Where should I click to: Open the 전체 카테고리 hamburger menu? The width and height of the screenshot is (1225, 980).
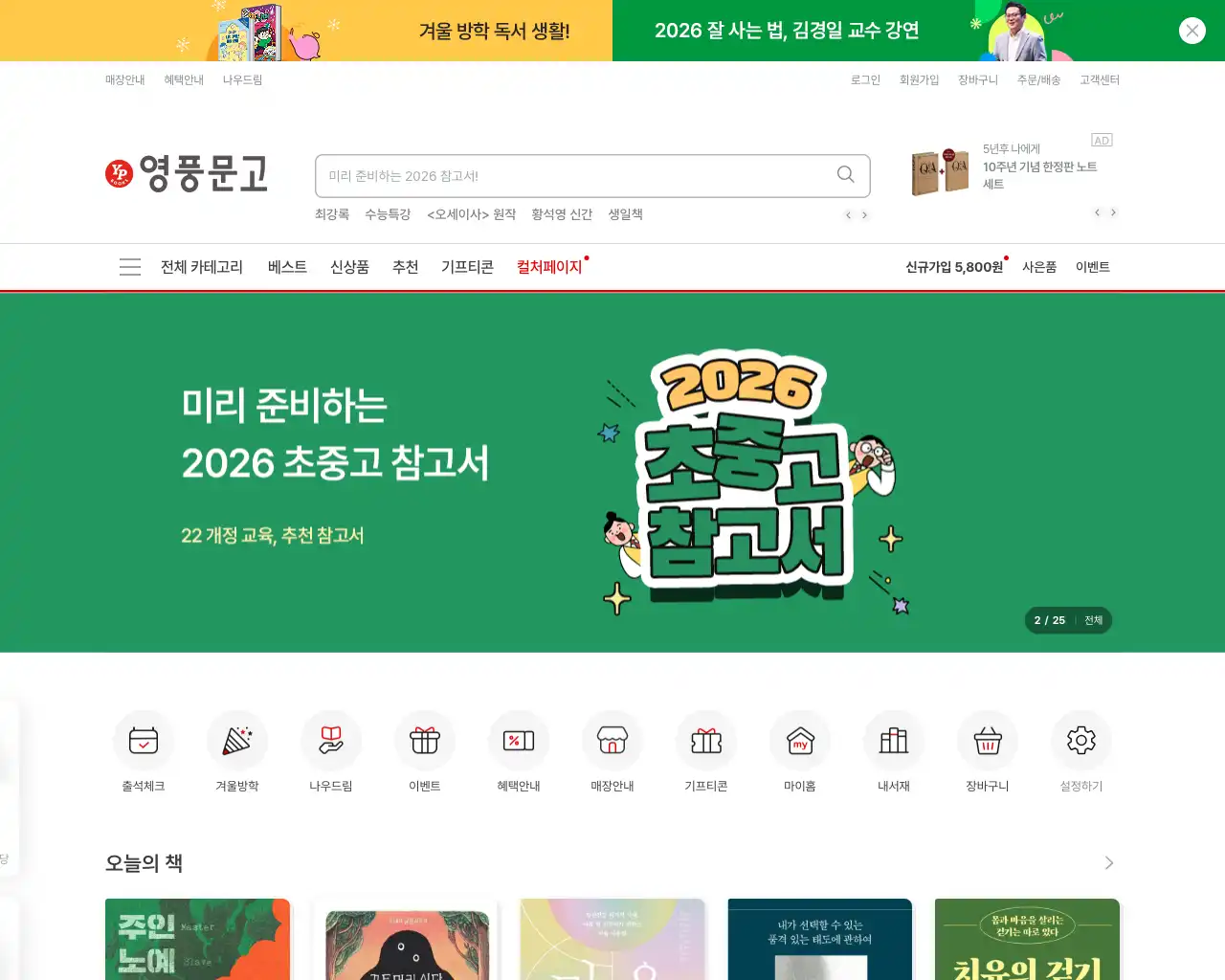[x=130, y=267]
